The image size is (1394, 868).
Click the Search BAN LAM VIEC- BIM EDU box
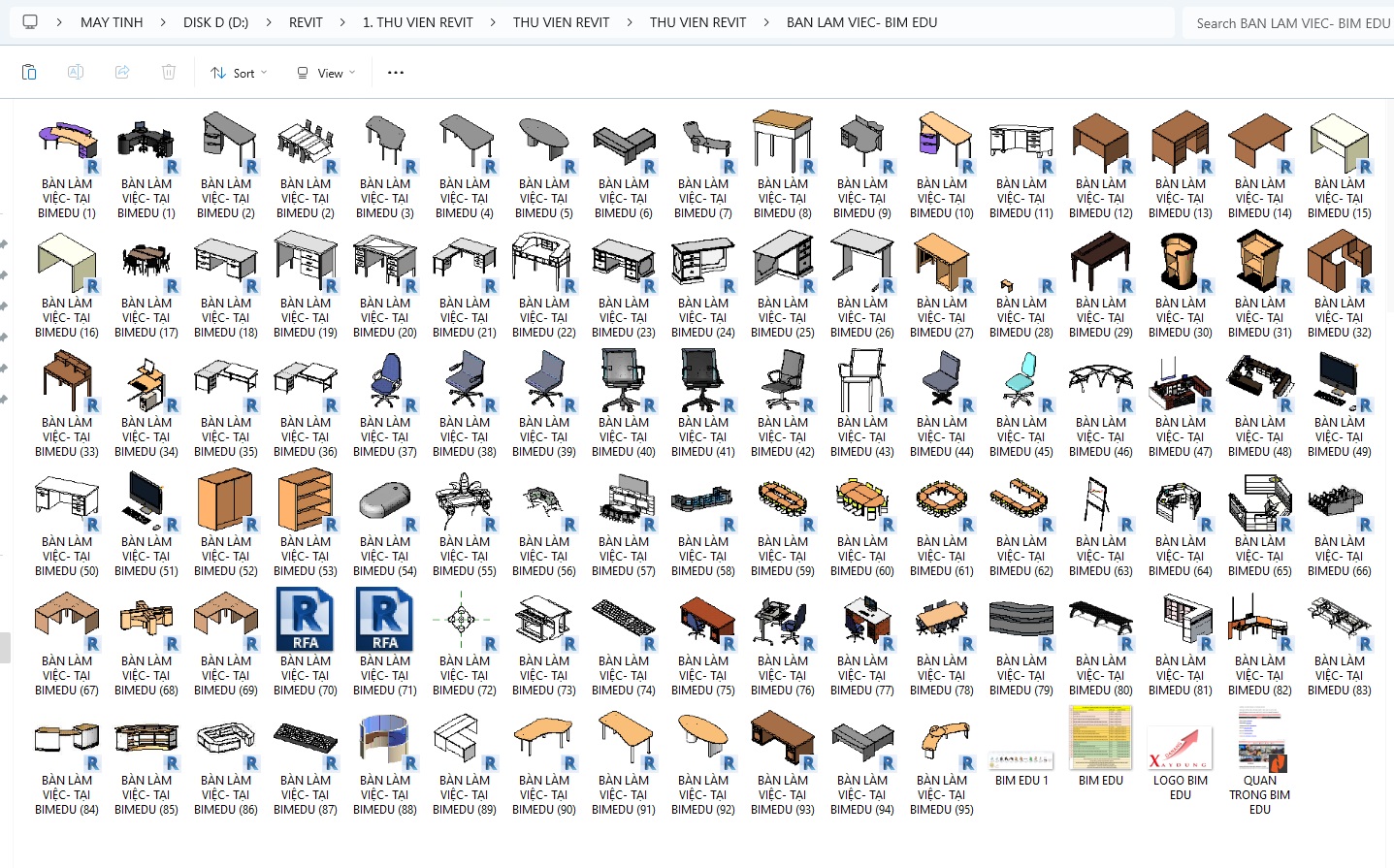[1288, 22]
